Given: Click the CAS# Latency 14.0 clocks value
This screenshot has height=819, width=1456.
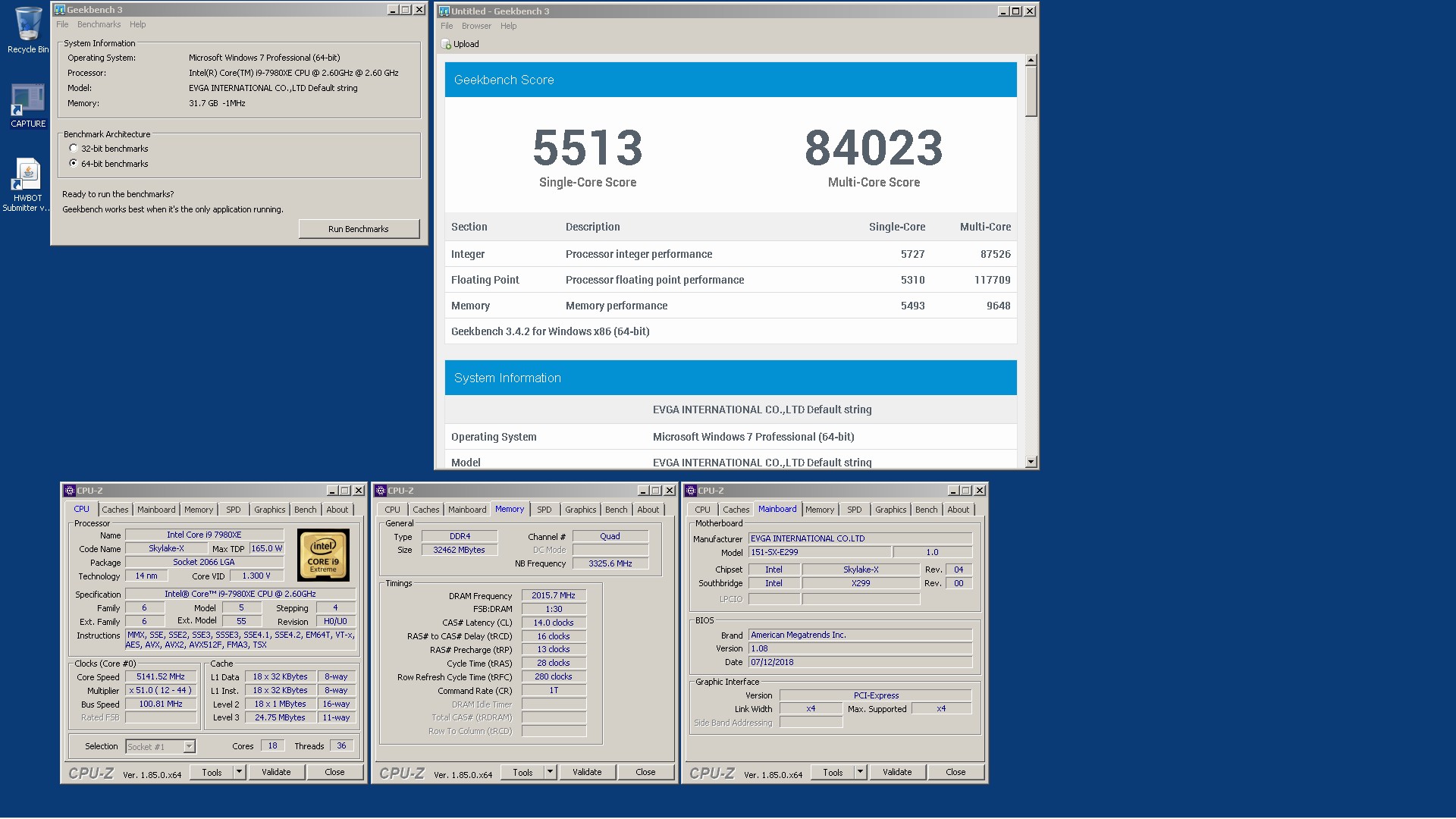Looking at the screenshot, I should (x=554, y=623).
